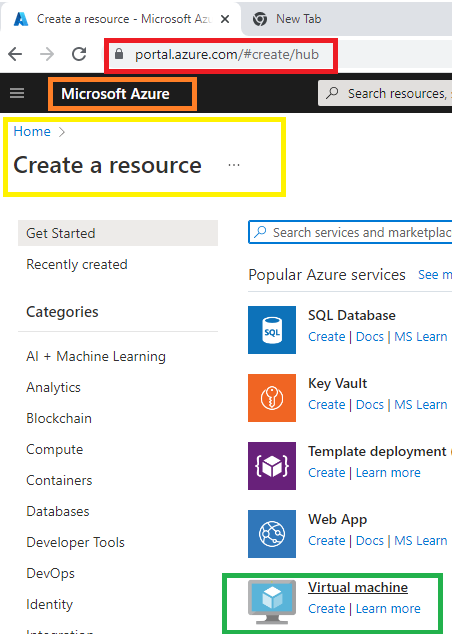Choose the Analytics category

[x=53, y=387]
